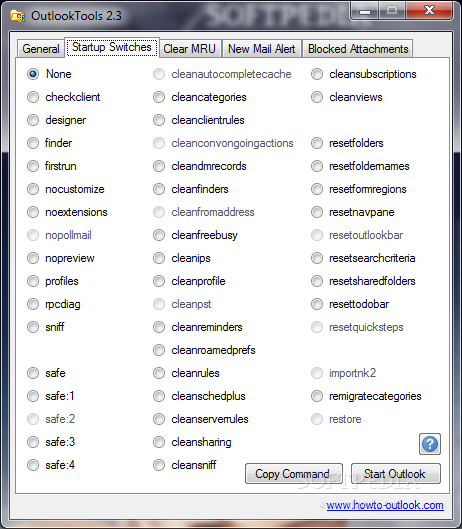Select the cleansniff radio button
The height and width of the screenshot is (529, 462).
159,465
